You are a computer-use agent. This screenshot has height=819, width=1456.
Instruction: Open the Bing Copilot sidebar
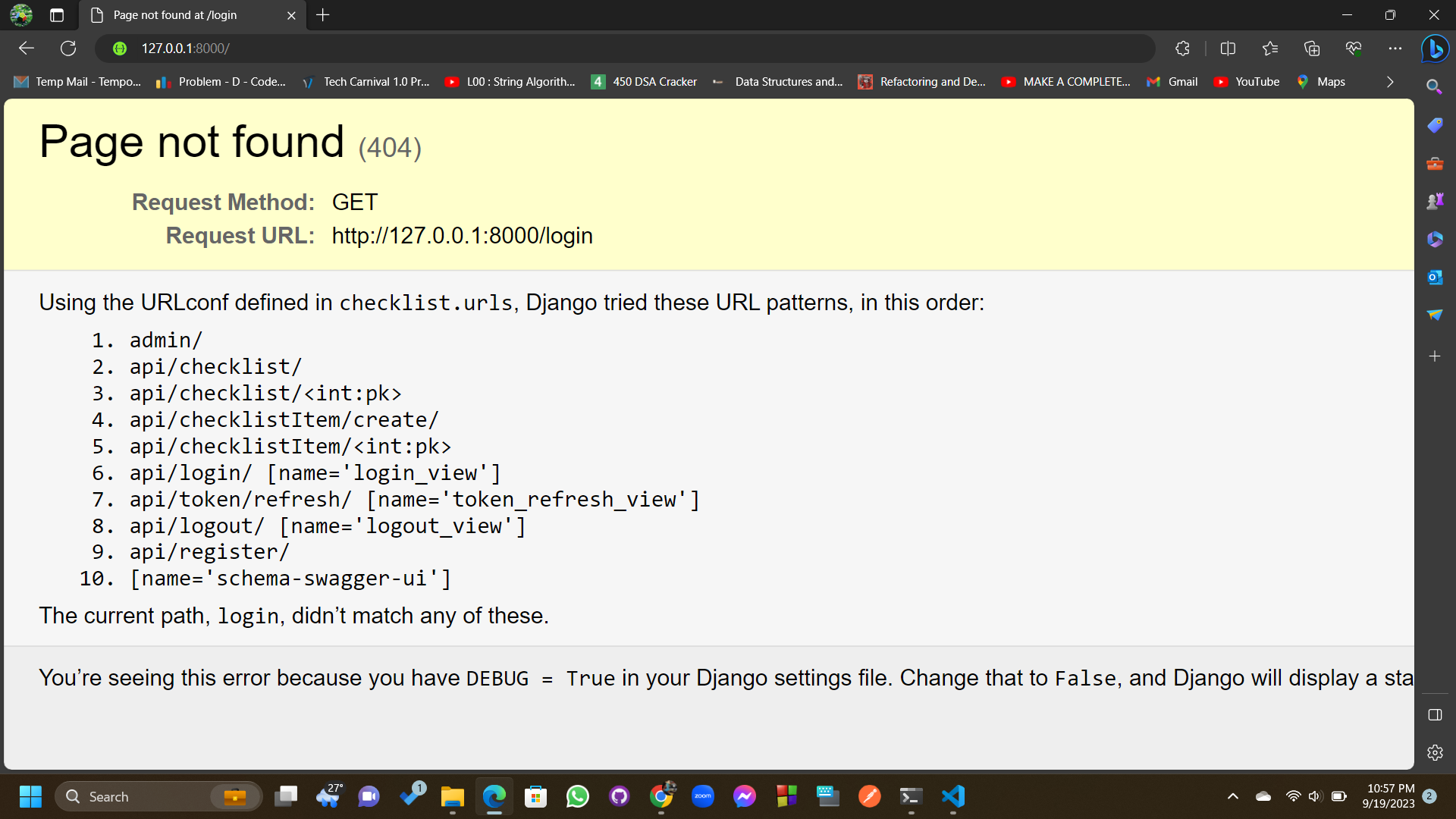pos(1435,48)
